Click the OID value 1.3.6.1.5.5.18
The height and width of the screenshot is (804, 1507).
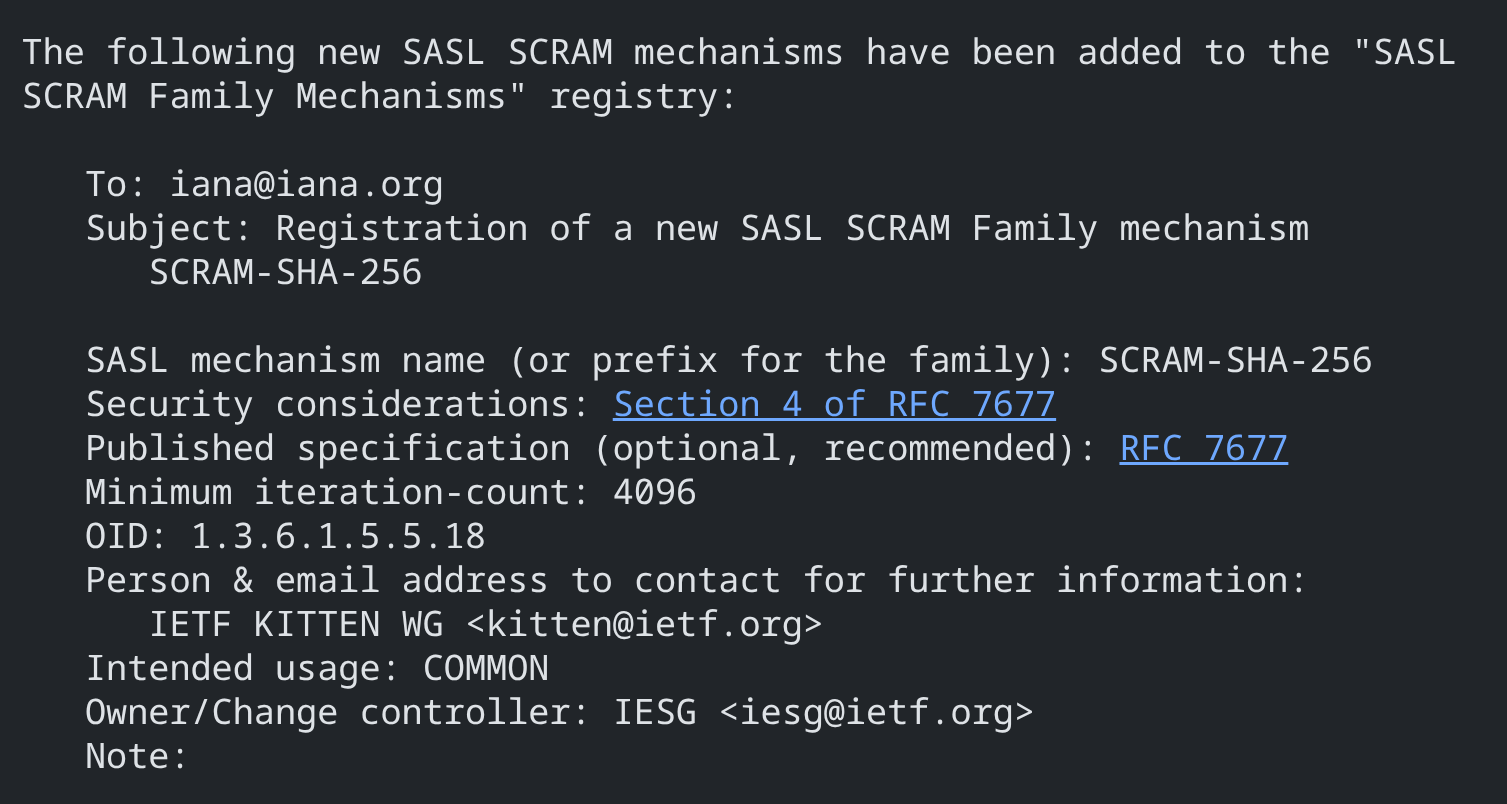click(338, 536)
